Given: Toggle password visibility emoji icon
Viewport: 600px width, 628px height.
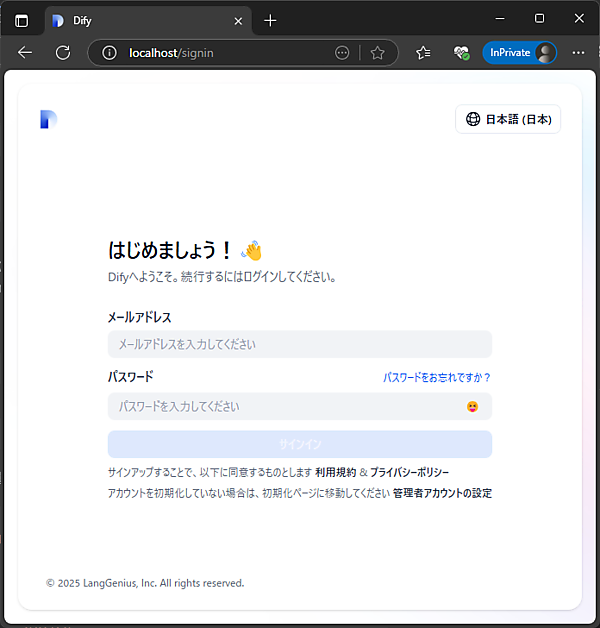Looking at the screenshot, I should (472, 406).
